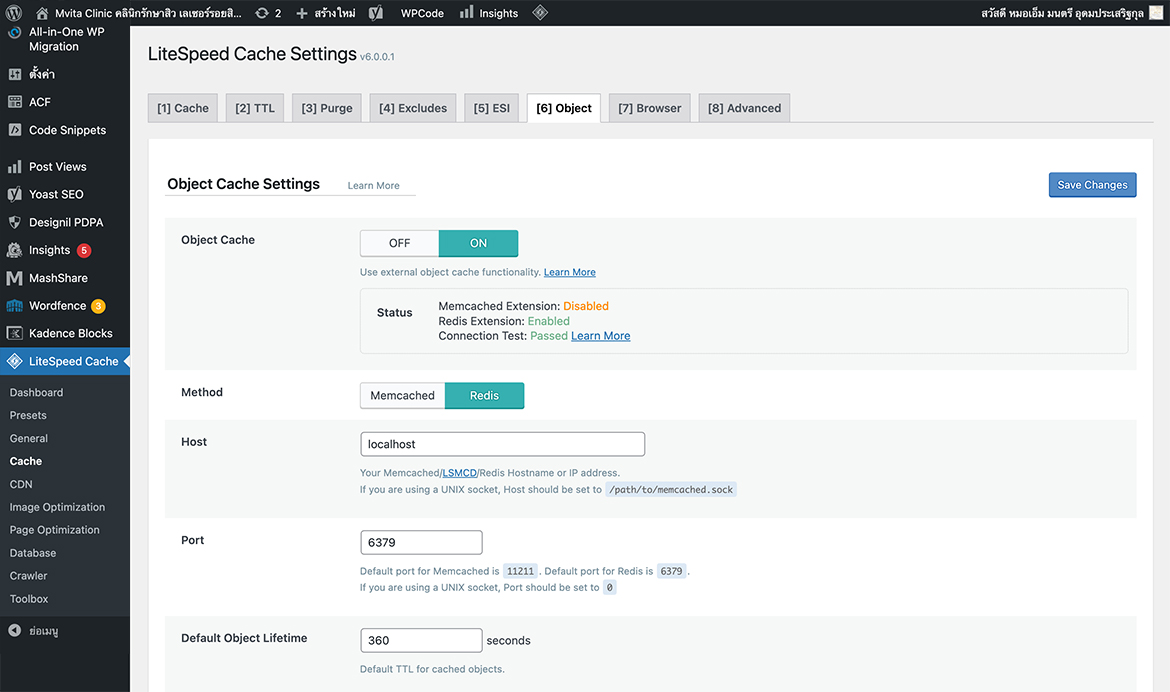Switch to the [3] Purge tab

(x=327, y=108)
